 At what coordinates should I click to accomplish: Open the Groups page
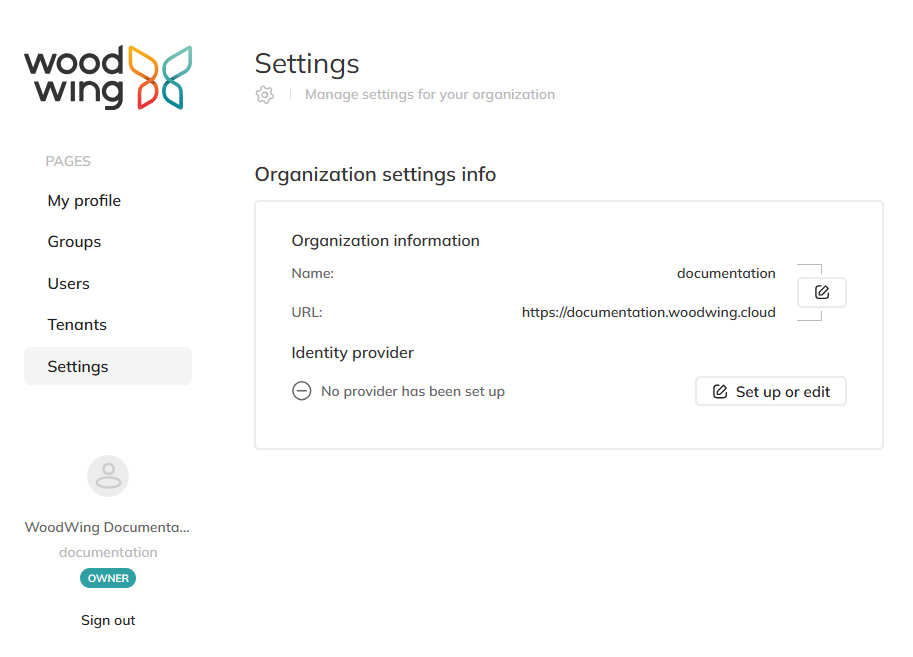point(74,241)
